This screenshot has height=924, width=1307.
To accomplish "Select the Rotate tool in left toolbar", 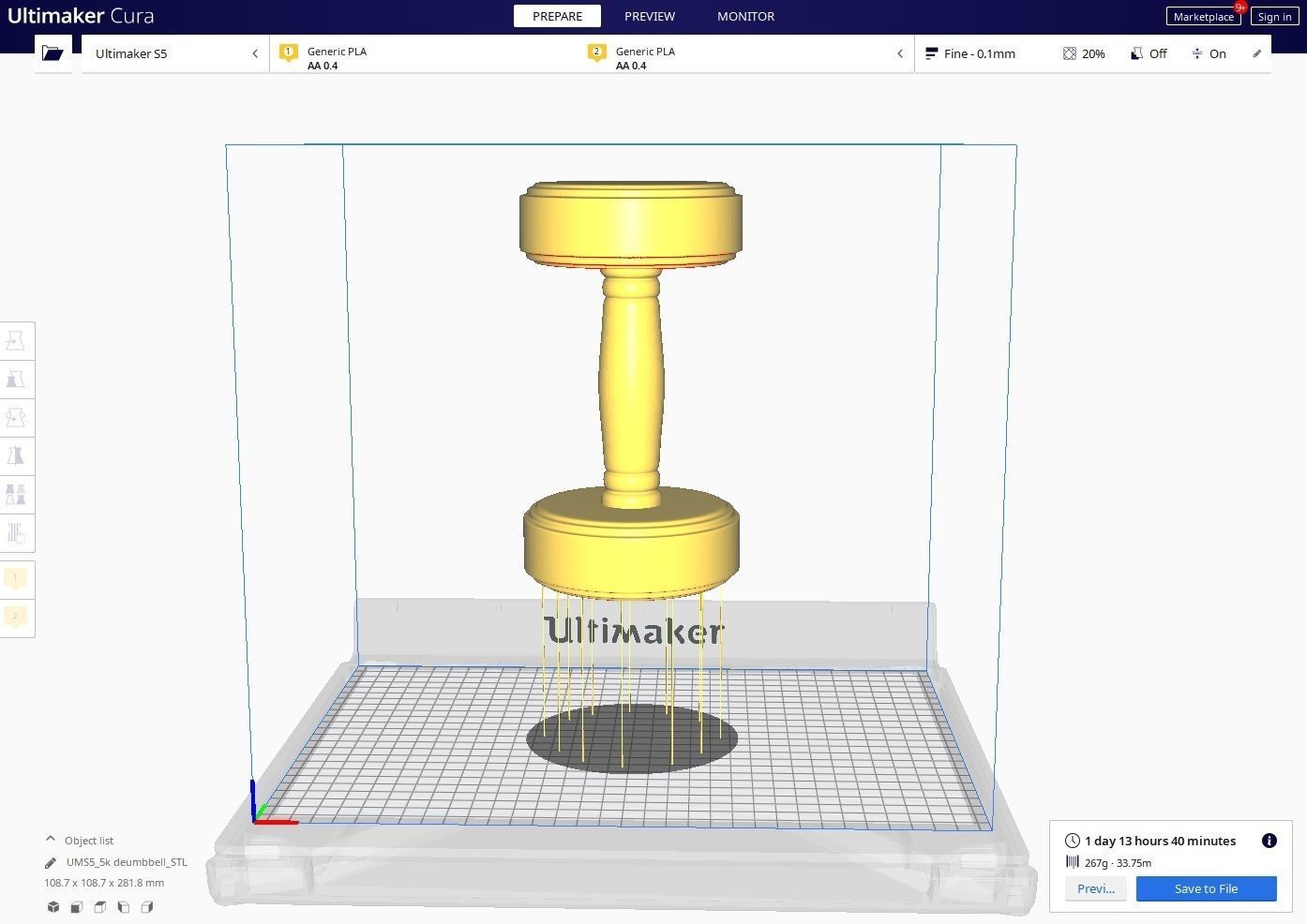I will click(x=16, y=418).
